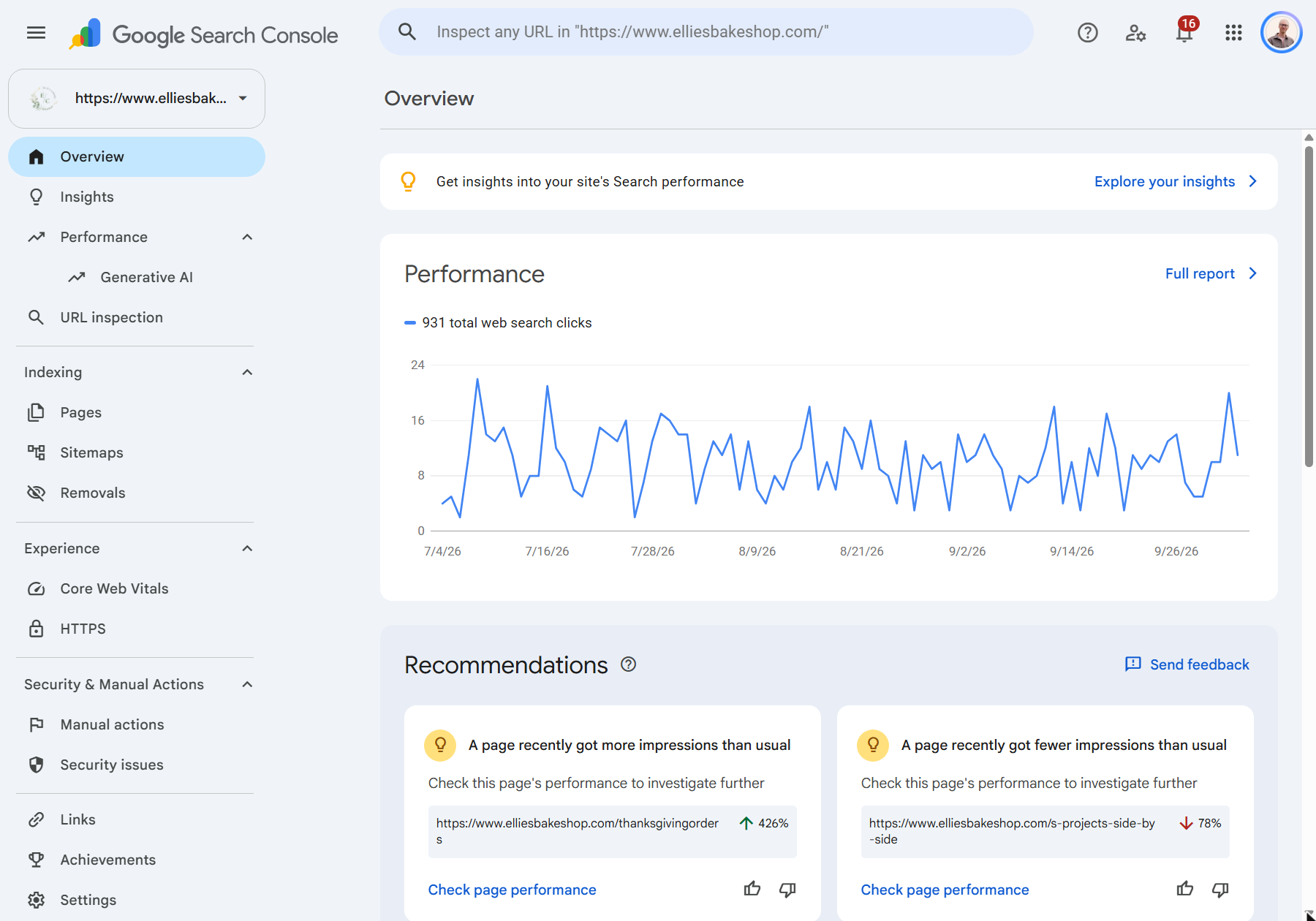
Task: Click the Google Search Console logo
Action: 204,34
